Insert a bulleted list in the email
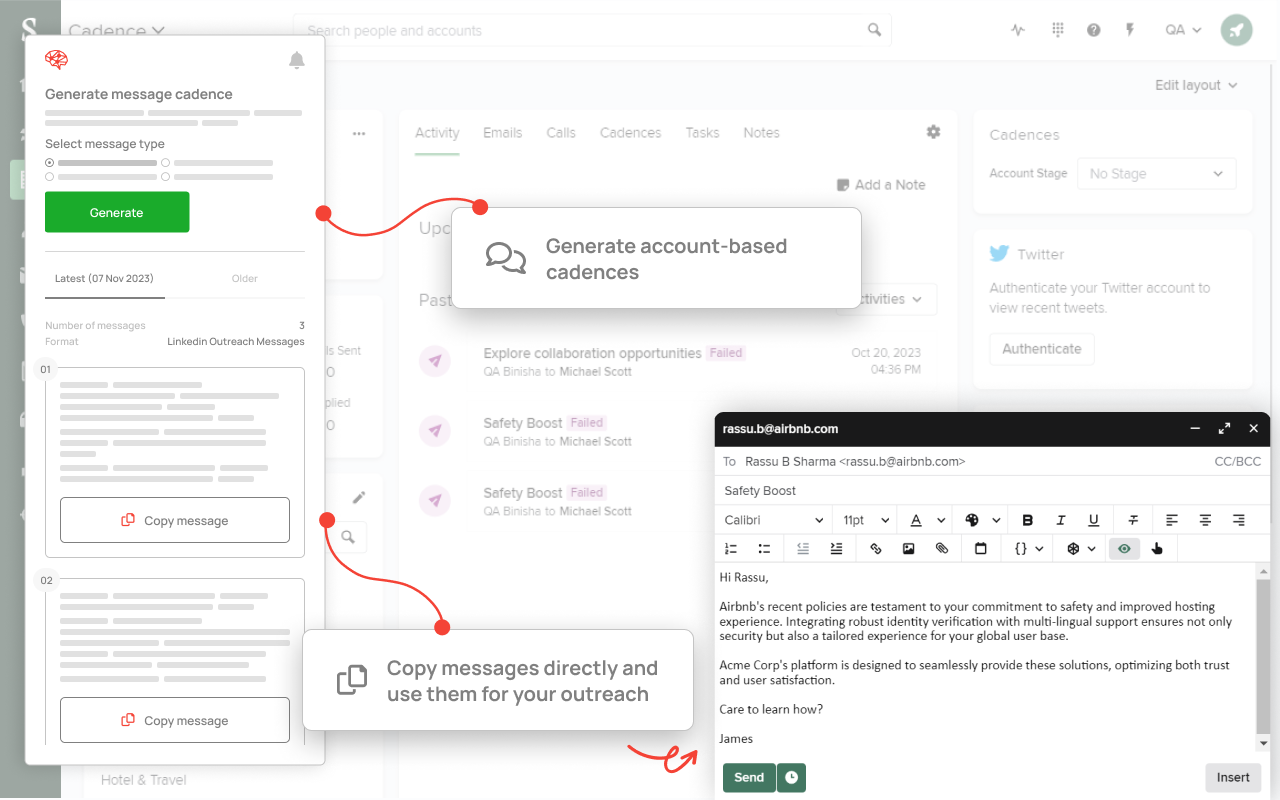This screenshot has height=800, width=1280. [x=764, y=549]
